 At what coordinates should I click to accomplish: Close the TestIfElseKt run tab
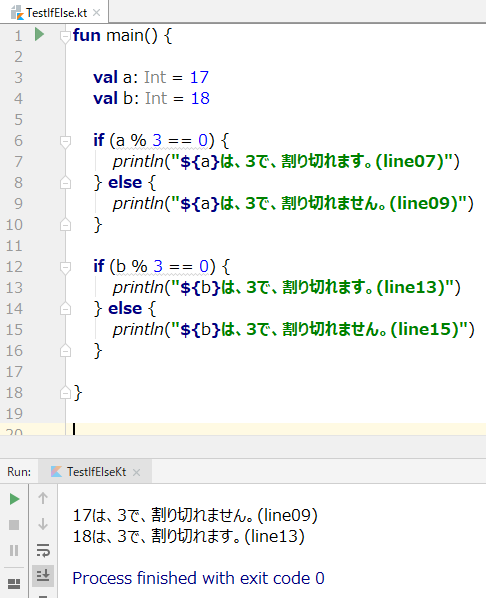point(137,473)
